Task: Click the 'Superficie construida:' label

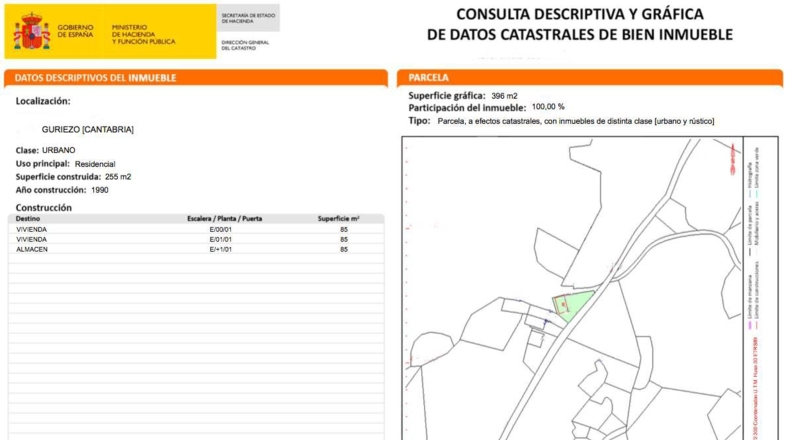Action: coord(58,177)
